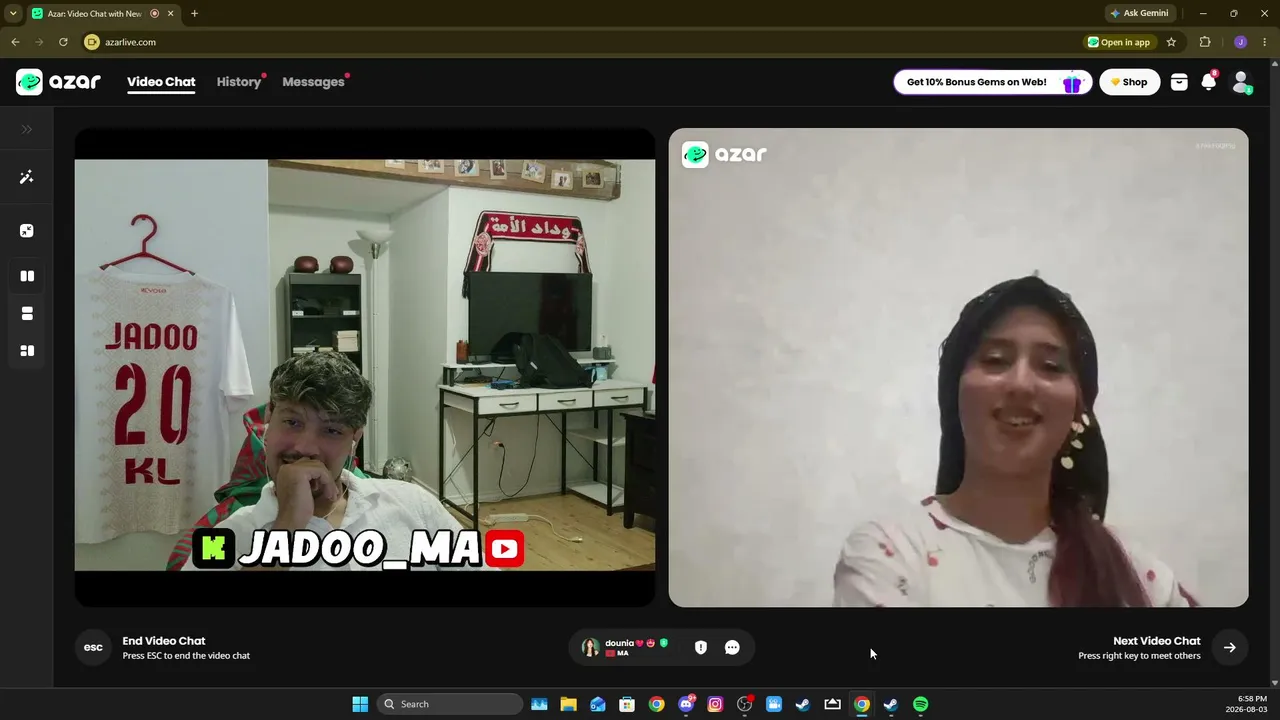Open the Messages tab

click(313, 82)
